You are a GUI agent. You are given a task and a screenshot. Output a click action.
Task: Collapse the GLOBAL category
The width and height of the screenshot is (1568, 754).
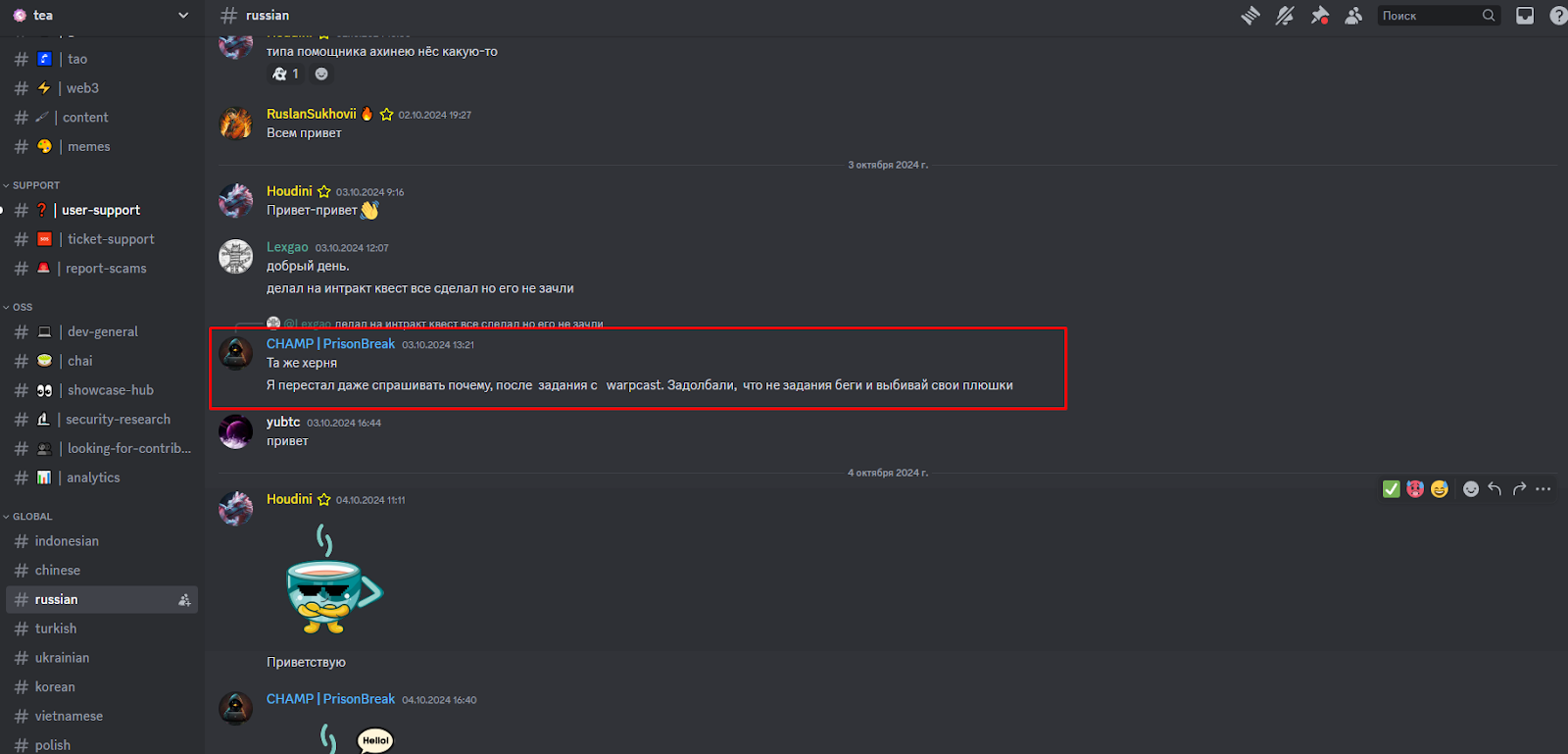27,517
